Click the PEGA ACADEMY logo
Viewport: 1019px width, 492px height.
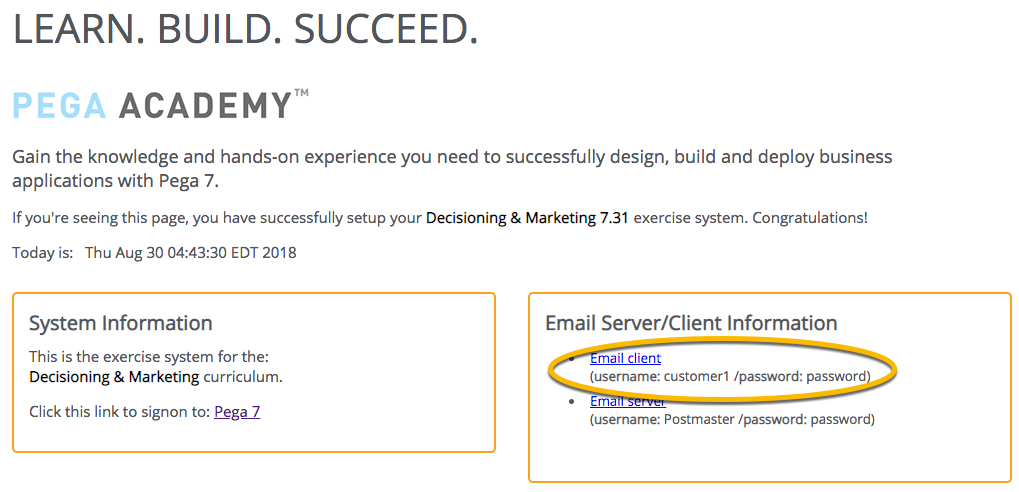tap(161, 105)
